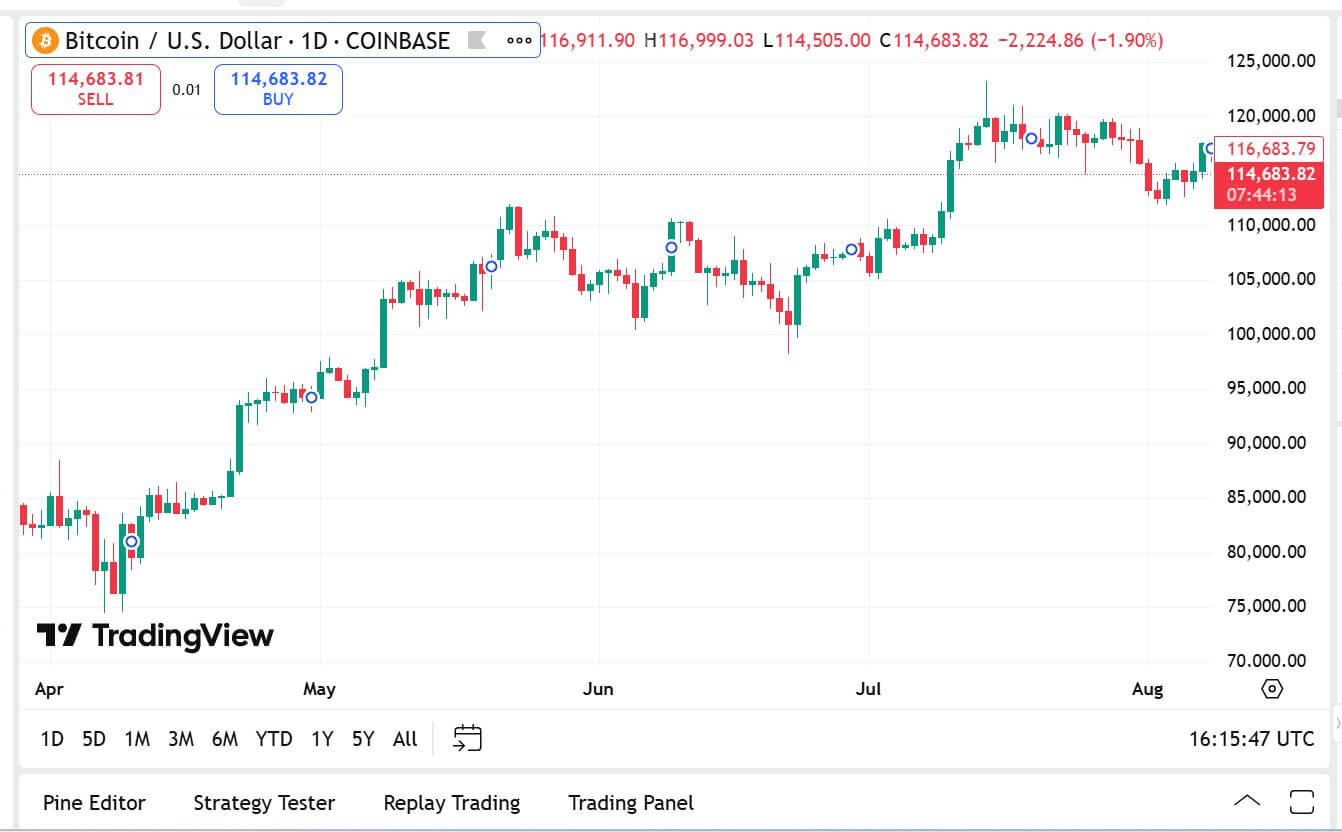This screenshot has width=1342, height=832.
Task: Open the Go to date calendar icon
Action: 466,738
